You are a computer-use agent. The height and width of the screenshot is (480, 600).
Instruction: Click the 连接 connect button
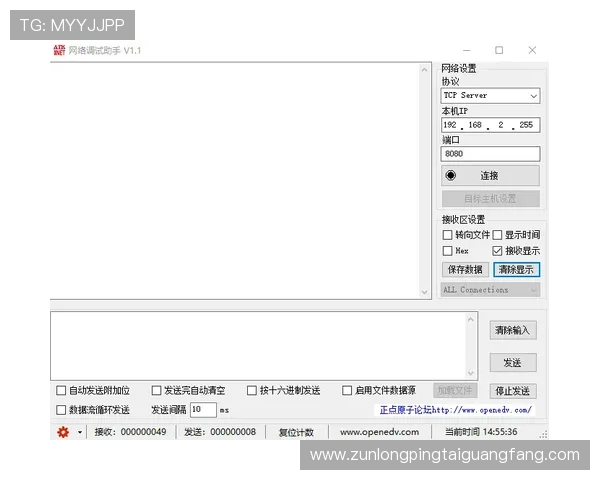pyautogui.click(x=490, y=176)
